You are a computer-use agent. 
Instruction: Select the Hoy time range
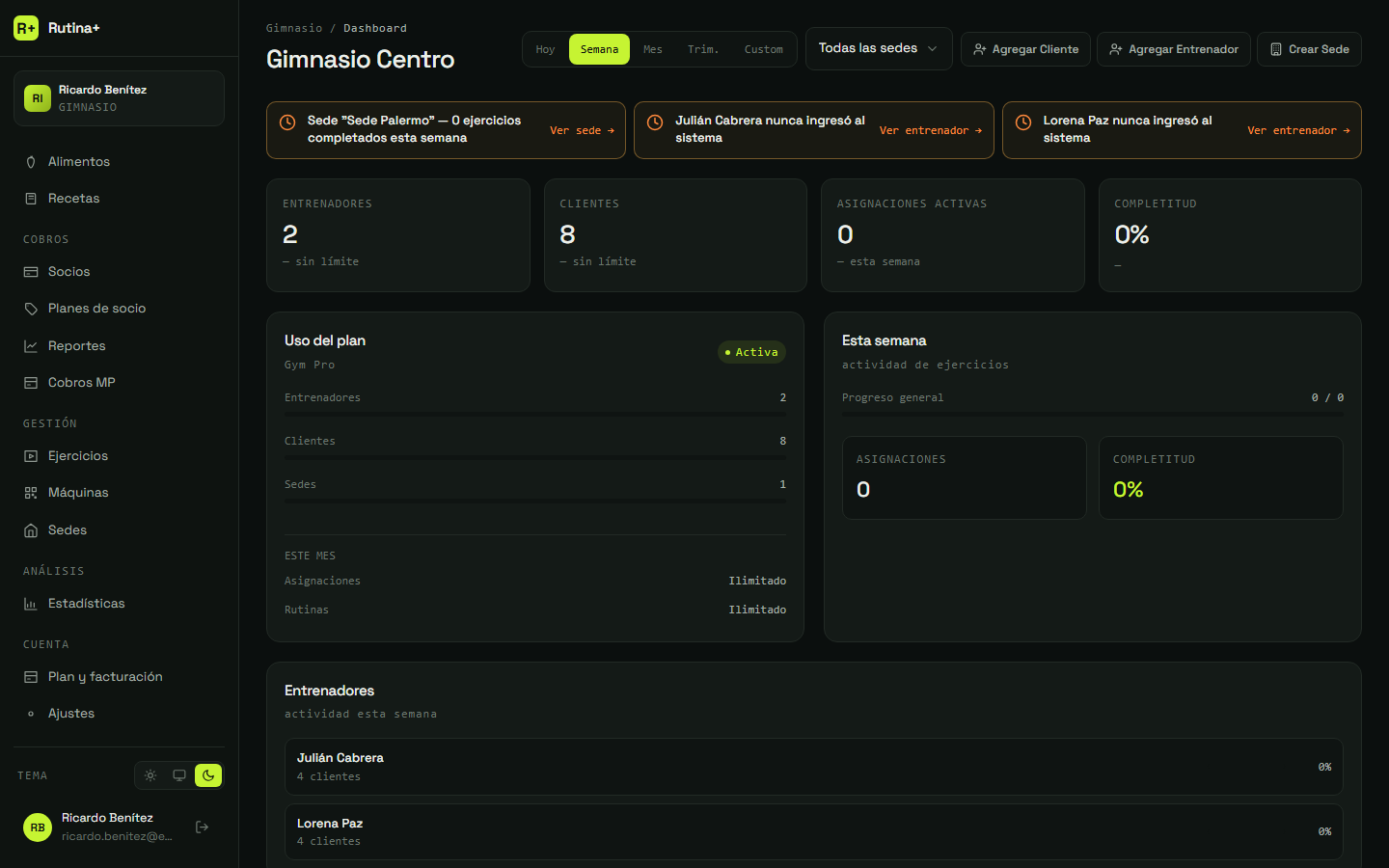point(546,49)
